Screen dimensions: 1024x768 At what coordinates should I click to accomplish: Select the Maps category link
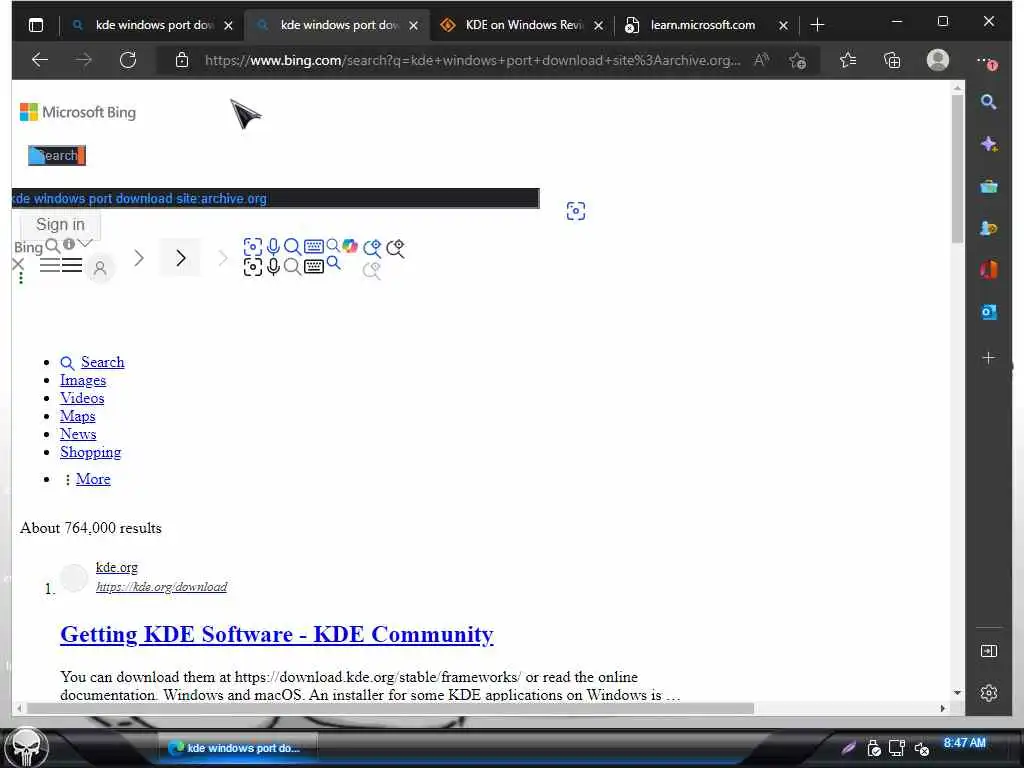78,416
